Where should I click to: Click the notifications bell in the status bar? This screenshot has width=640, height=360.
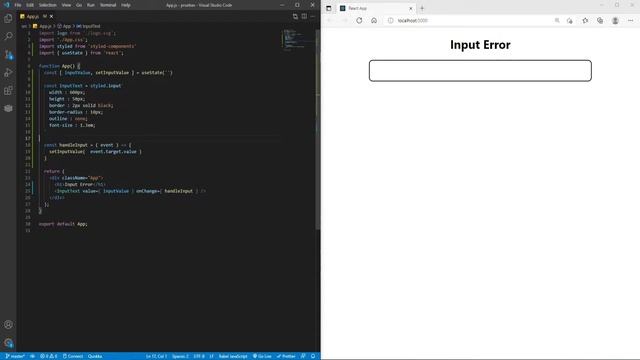(x=313, y=356)
